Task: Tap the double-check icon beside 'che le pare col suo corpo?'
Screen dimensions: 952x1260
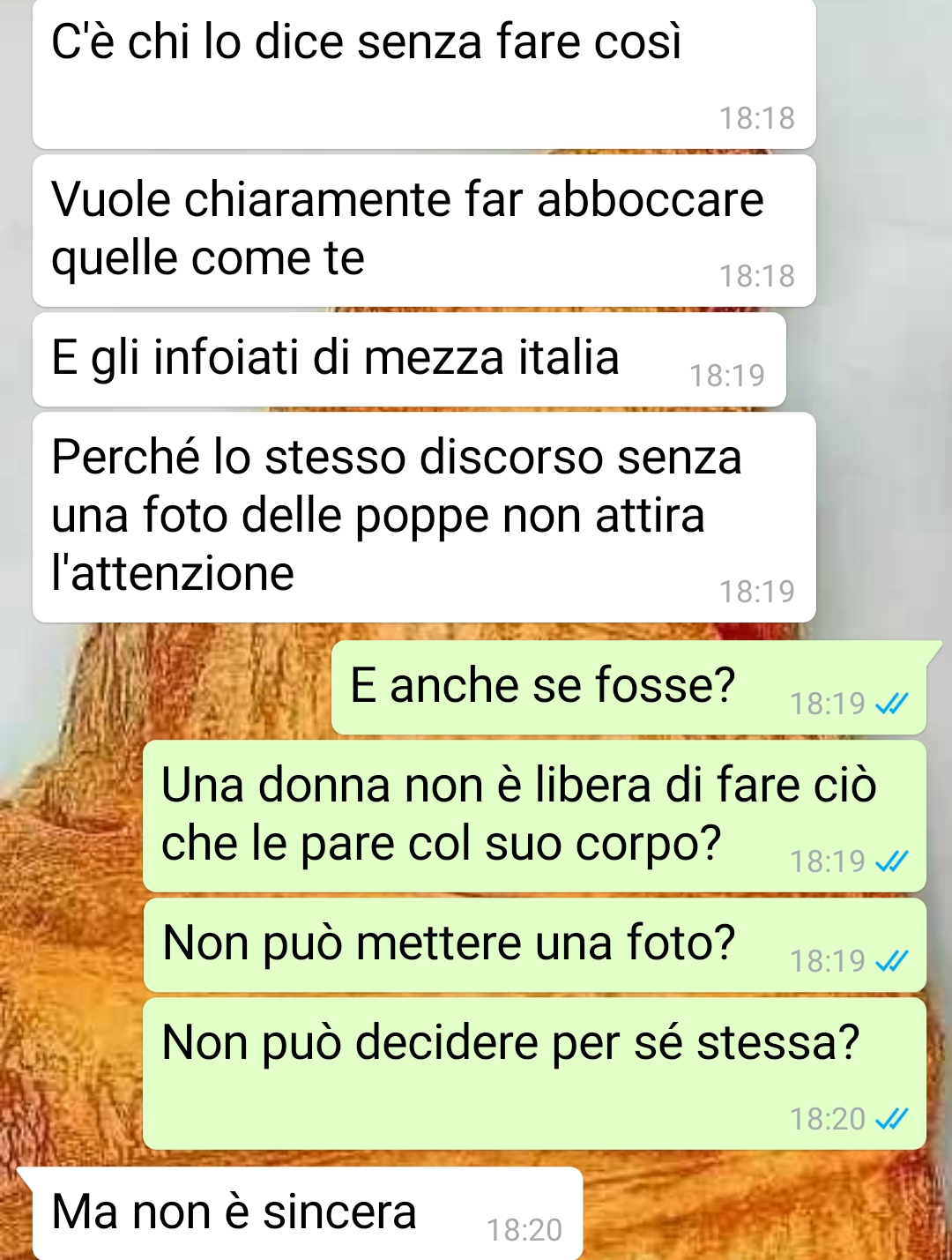Action: [891, 861]
